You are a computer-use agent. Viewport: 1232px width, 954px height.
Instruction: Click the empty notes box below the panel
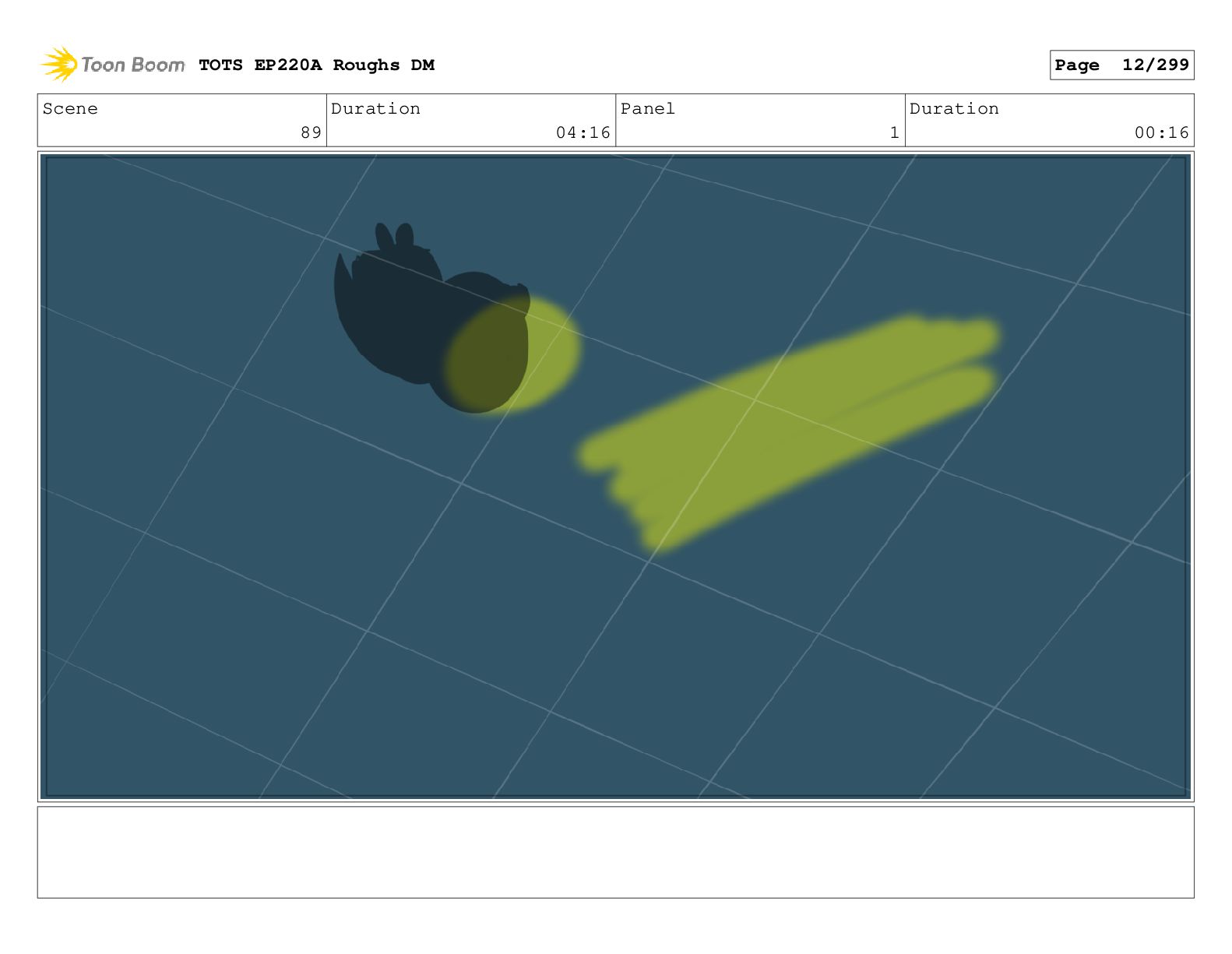615,852
